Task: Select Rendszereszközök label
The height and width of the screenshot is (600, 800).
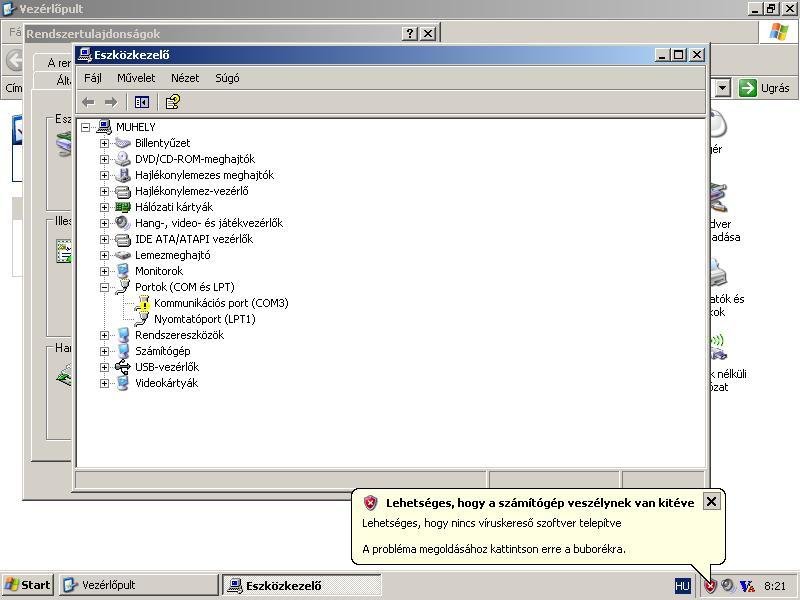Action: pos(180,335)
